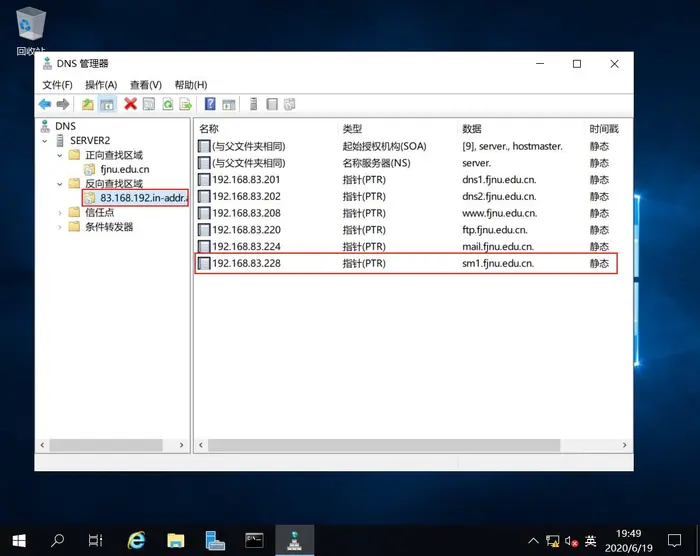Screen dimensions: 700x556
Task: Expand the 条件转发器 node
Action: (59, 227)
